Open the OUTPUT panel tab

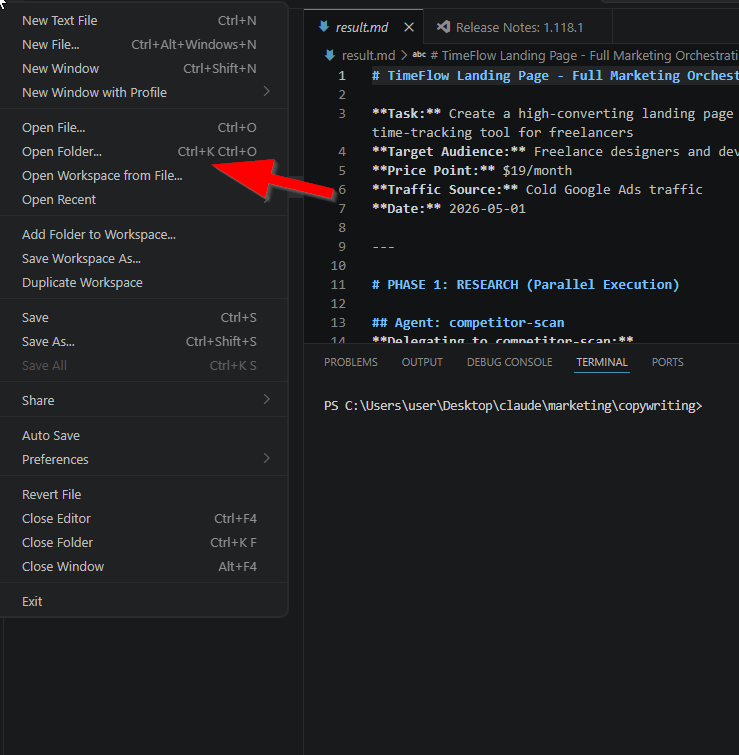click(422, 362)
